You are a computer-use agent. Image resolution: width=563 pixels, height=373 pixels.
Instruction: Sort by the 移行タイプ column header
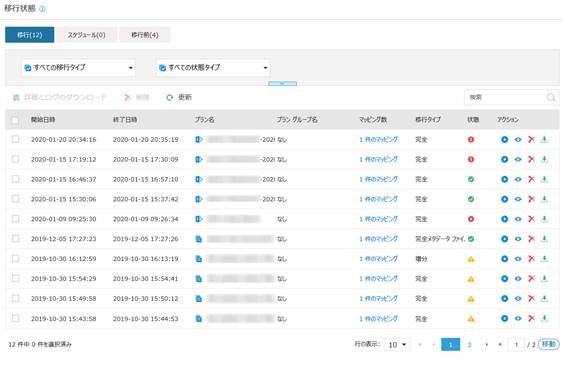click(428, 120)
